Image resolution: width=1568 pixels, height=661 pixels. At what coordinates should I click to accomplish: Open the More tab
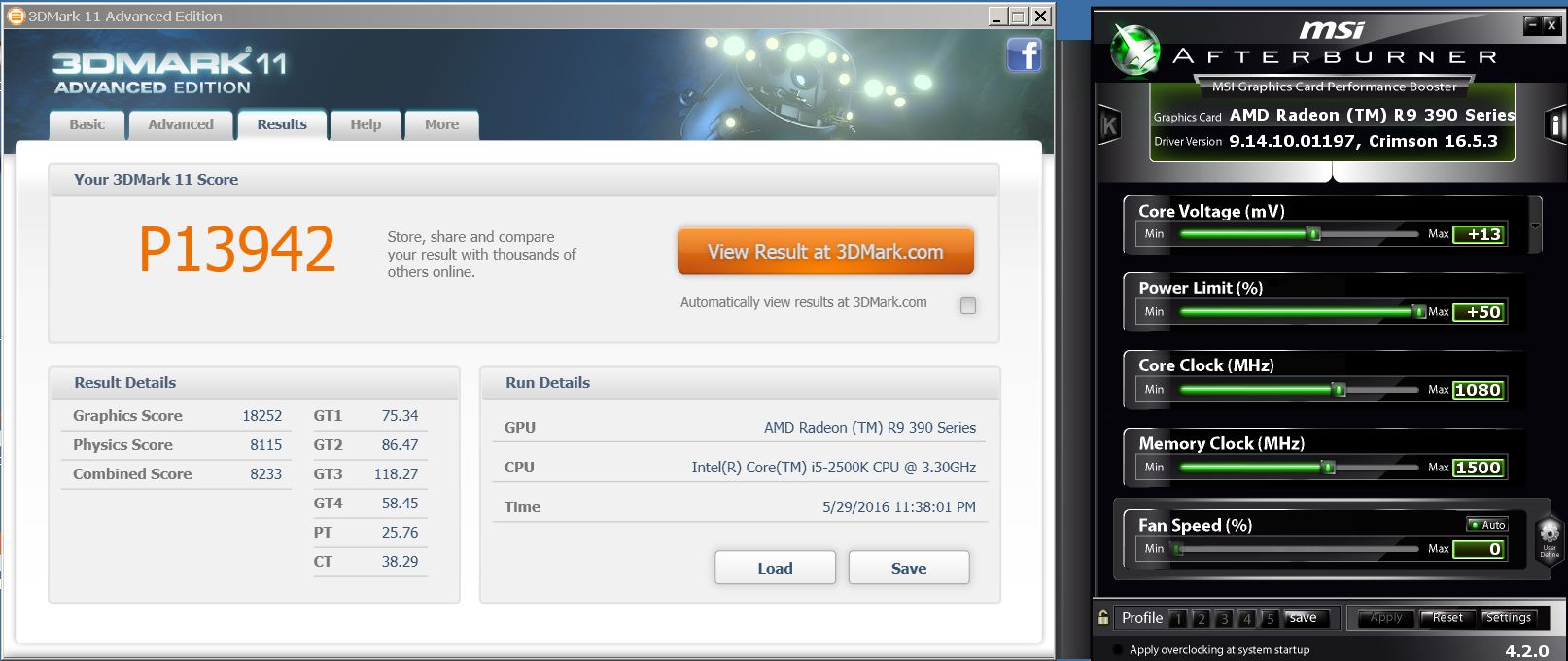pos(441,124)
